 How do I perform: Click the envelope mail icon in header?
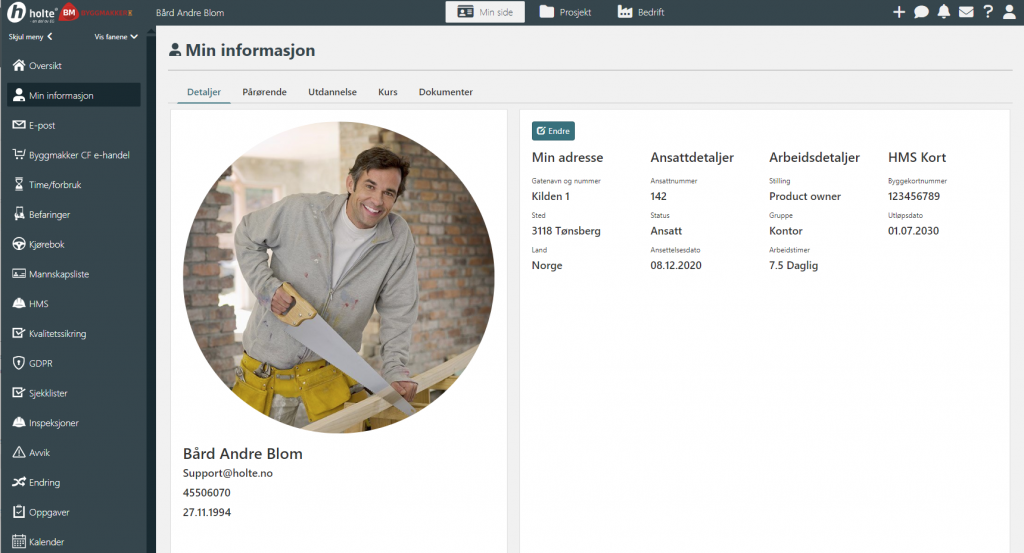pos(965,12)
